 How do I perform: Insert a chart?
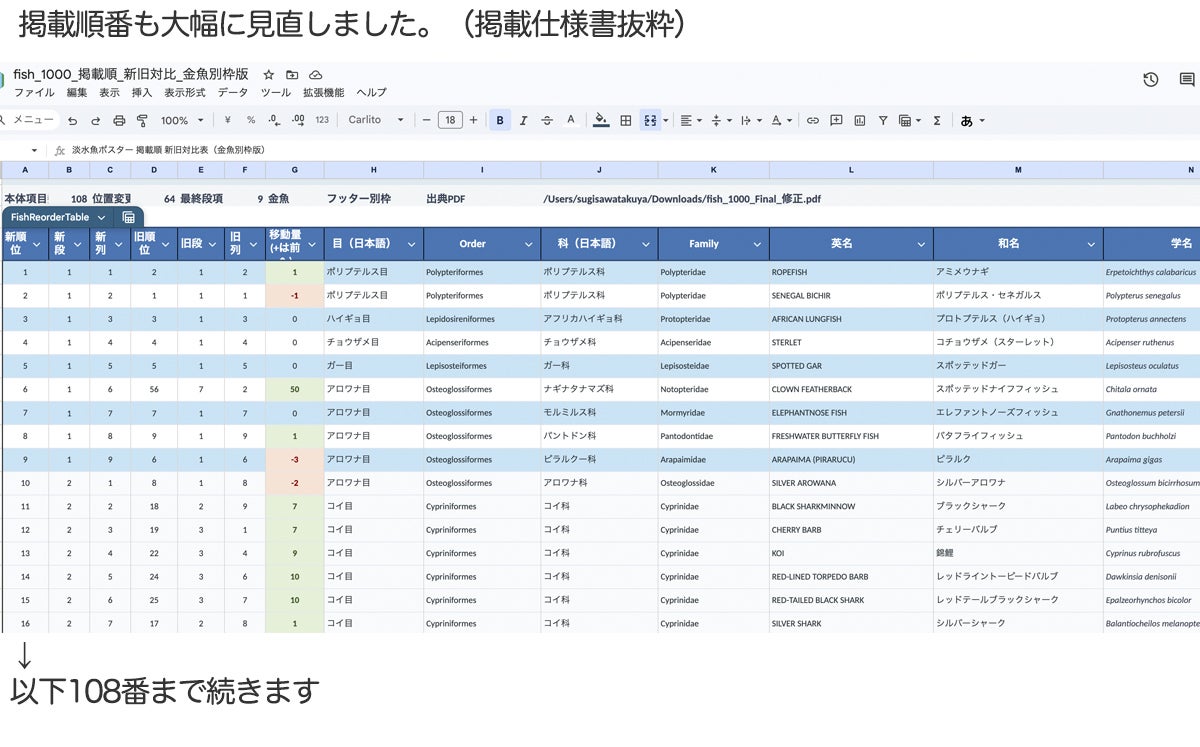pyautogui.click(x=859, y=120)
